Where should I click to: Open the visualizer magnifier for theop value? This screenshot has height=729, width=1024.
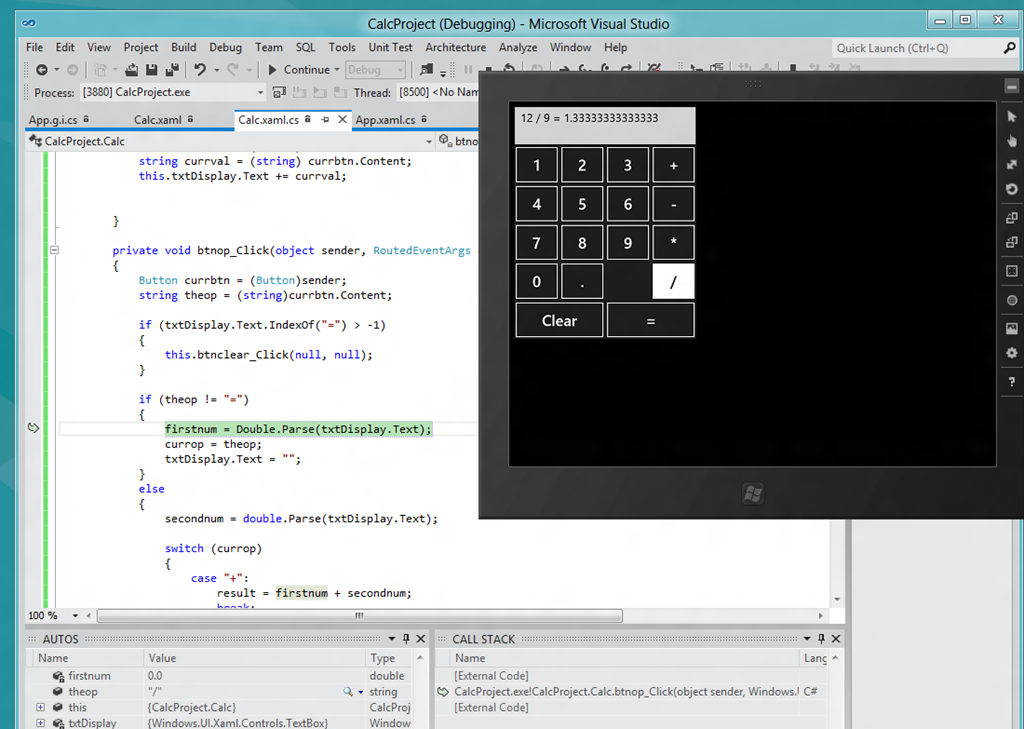pos(348,692)
